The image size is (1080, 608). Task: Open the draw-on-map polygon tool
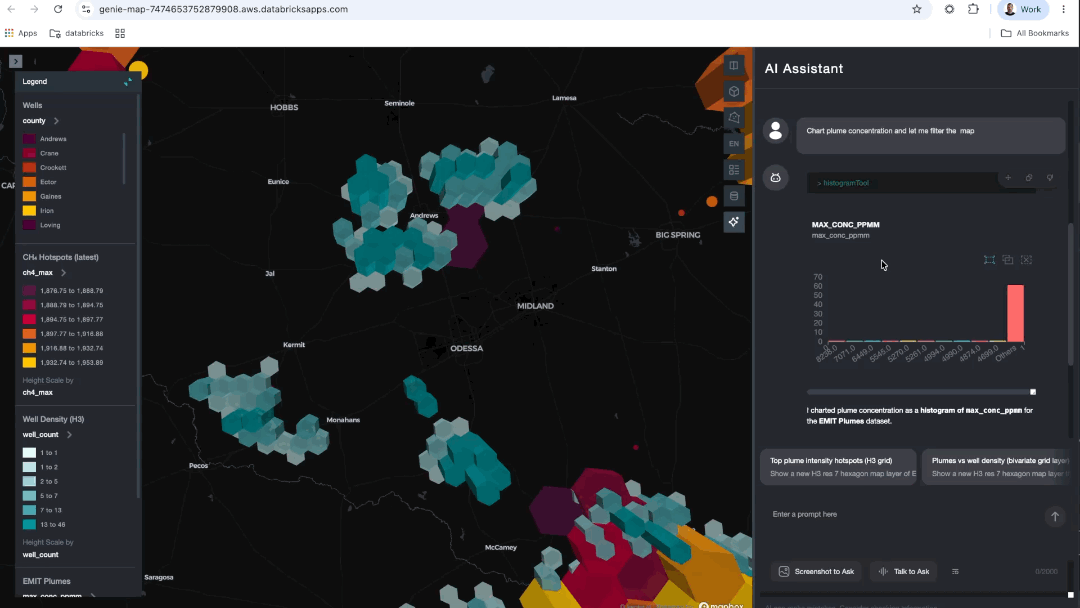tap(734, 118)
